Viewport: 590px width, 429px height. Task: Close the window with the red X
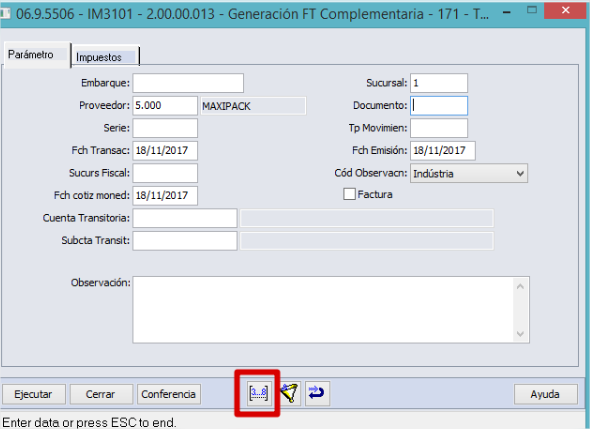566,11
